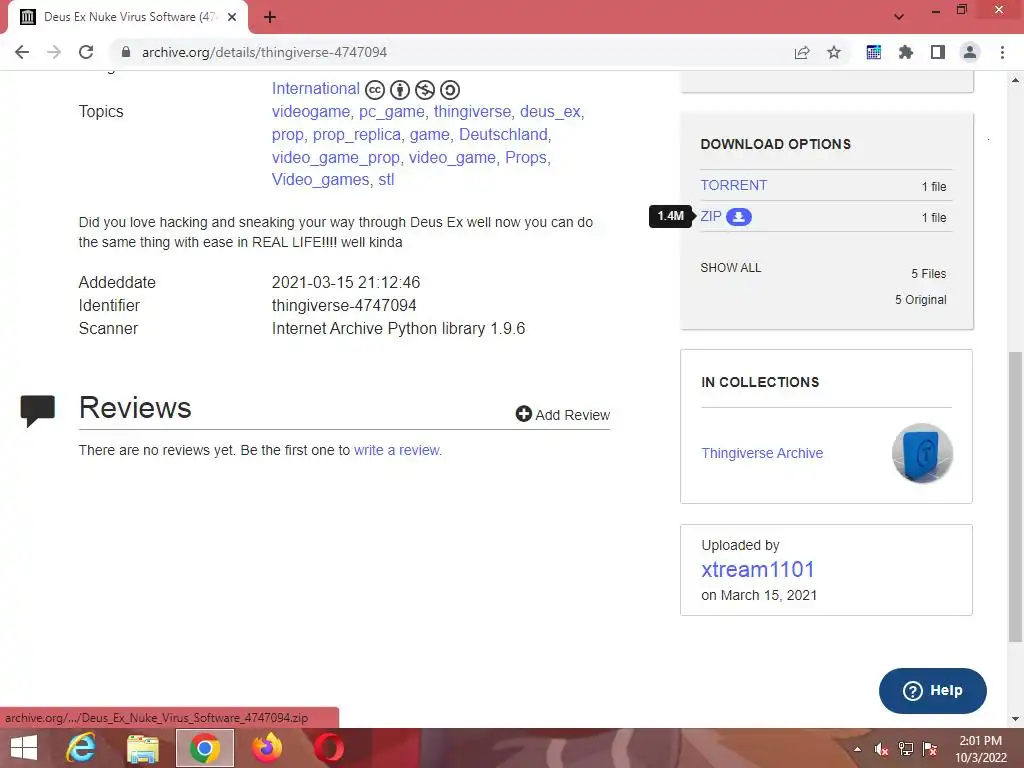Open the prop_replica topic link
Image resolution: width=1024 pixels, height=768 pixels.
[357, 135]
